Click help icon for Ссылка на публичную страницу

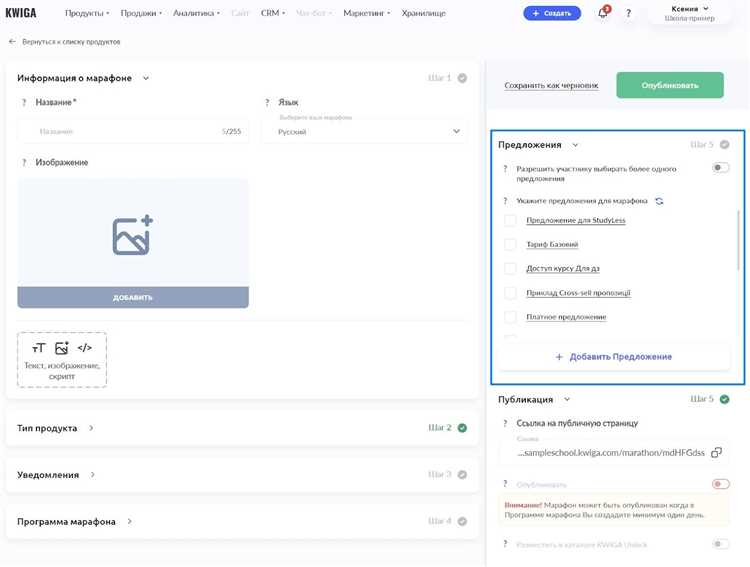click(x=505, y=423)
